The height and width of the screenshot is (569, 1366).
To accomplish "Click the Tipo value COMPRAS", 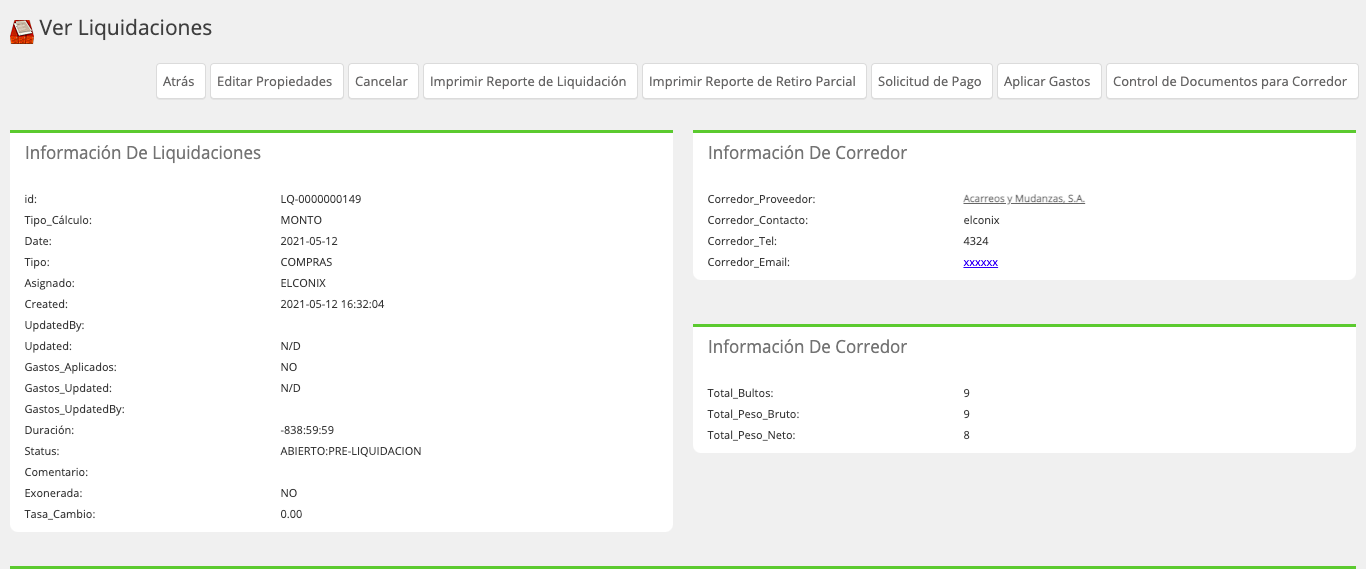I will click(x=306, y=262).
